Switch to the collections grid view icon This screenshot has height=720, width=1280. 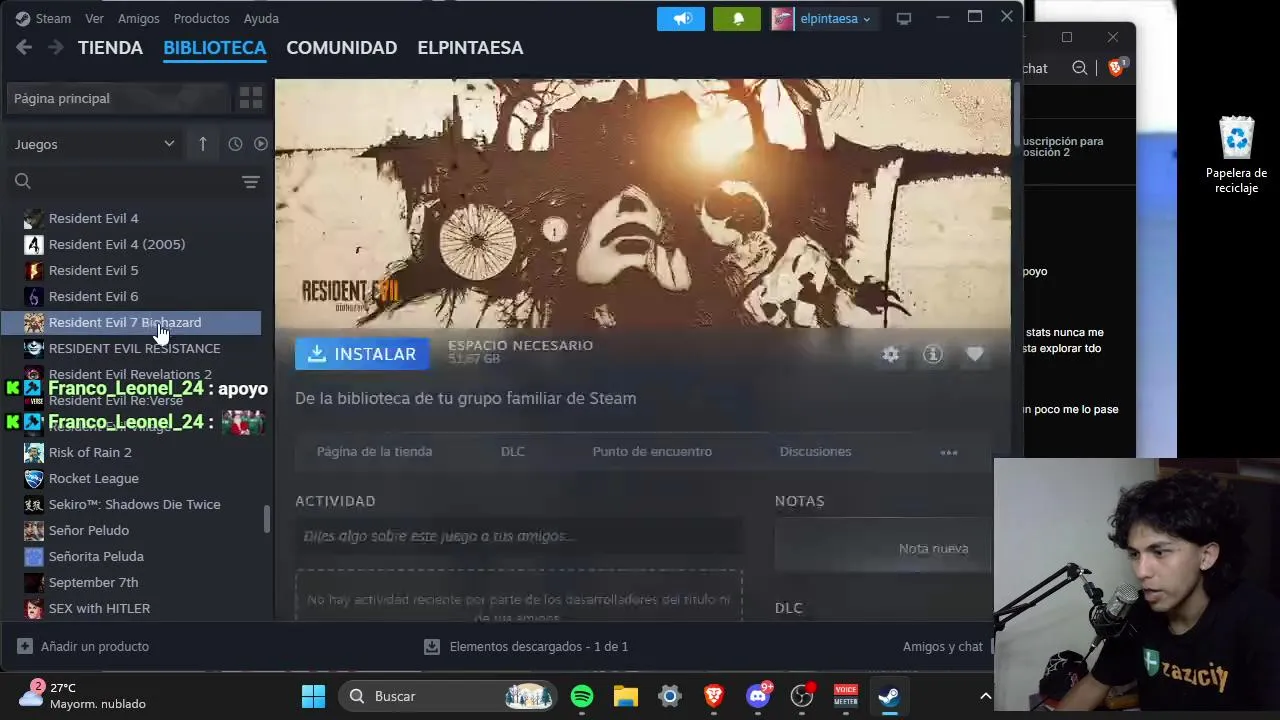coord(250,98)
